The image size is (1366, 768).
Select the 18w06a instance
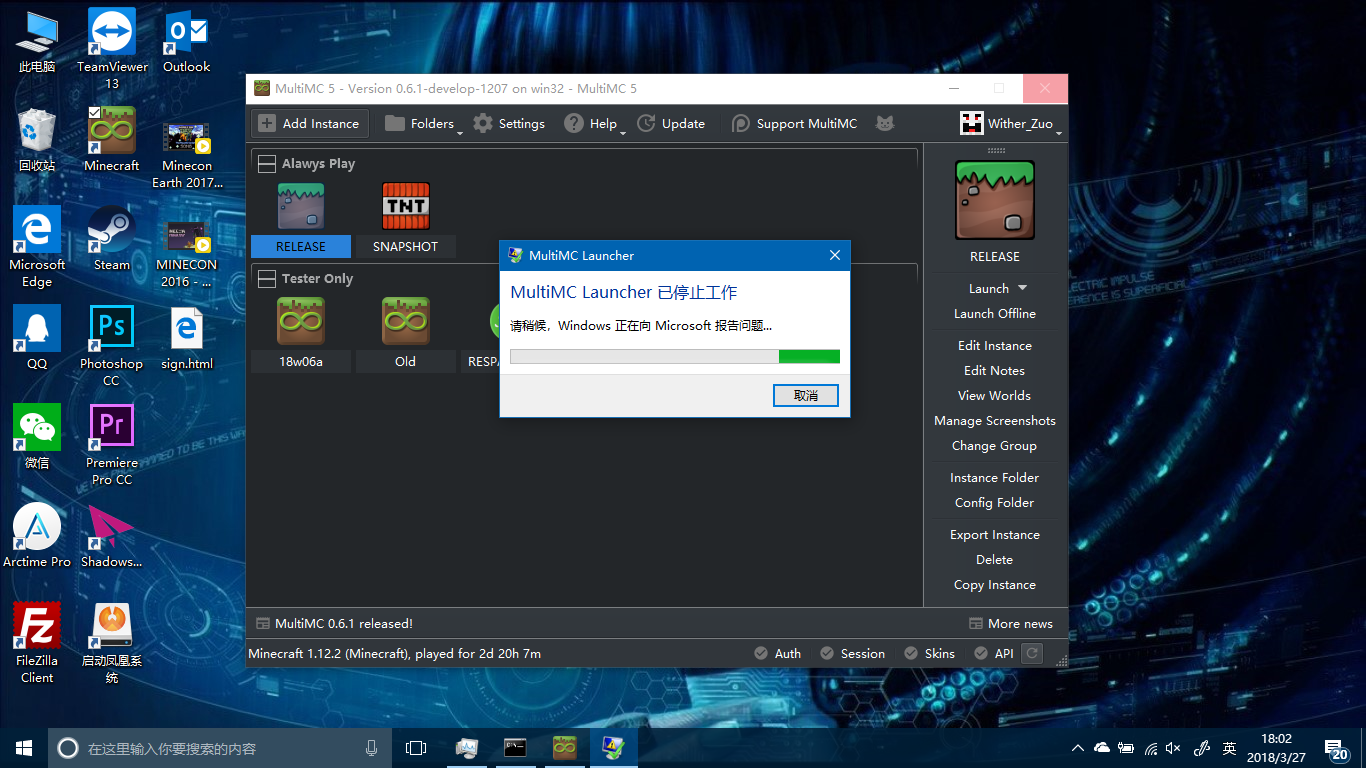(300, 321)
